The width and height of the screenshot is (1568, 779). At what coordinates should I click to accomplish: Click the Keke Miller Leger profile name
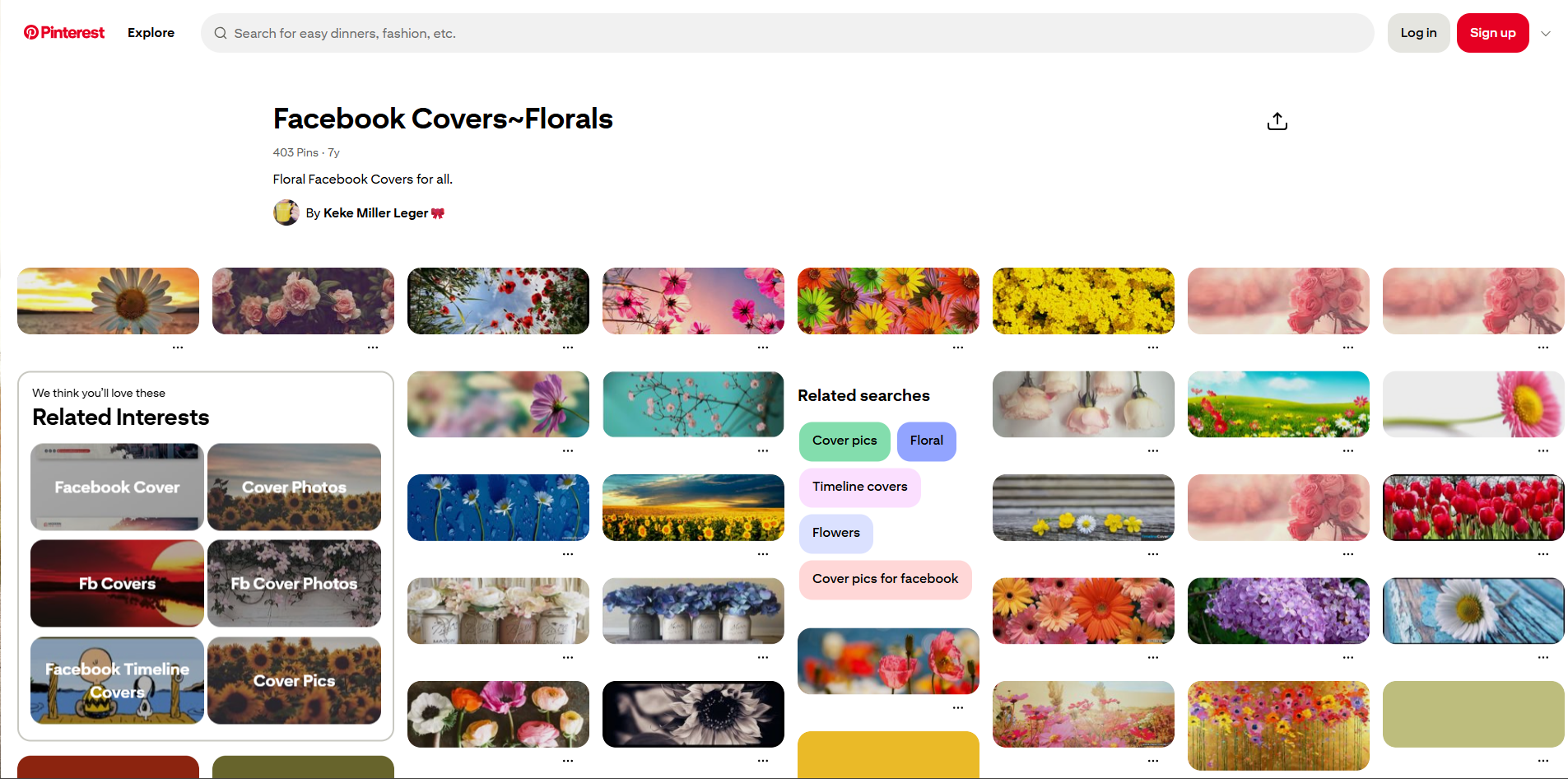coord(375,212)
